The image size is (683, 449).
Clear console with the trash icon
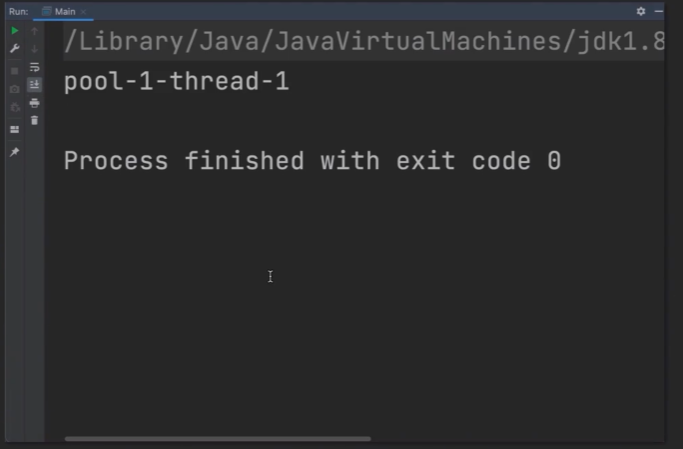[35, 120]
